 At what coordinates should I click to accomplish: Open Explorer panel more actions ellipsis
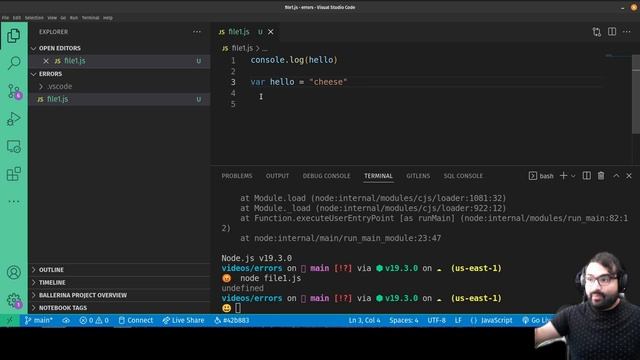pyautogui.click(x=197, y=32)
